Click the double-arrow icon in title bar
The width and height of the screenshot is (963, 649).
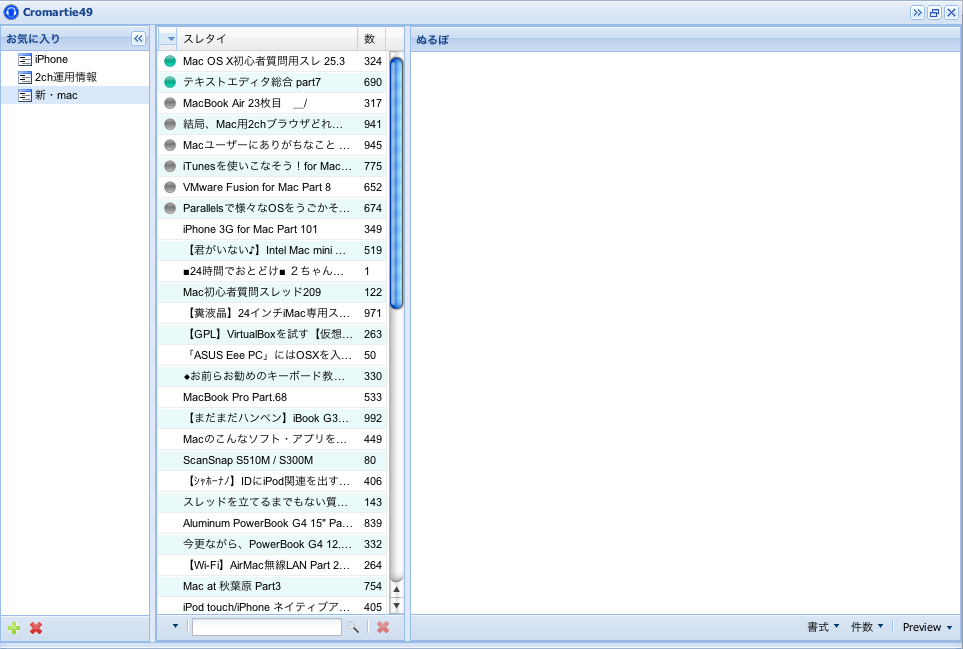(x=917, y=12)
